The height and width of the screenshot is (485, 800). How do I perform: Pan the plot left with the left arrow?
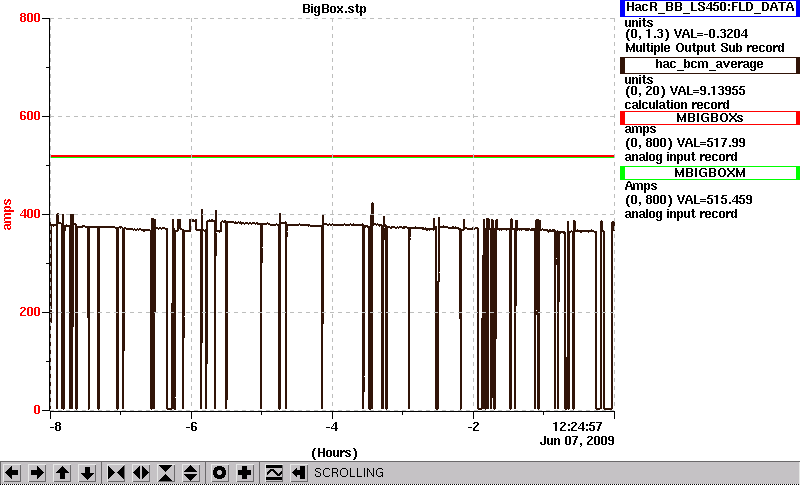click(x=12, y=473)
